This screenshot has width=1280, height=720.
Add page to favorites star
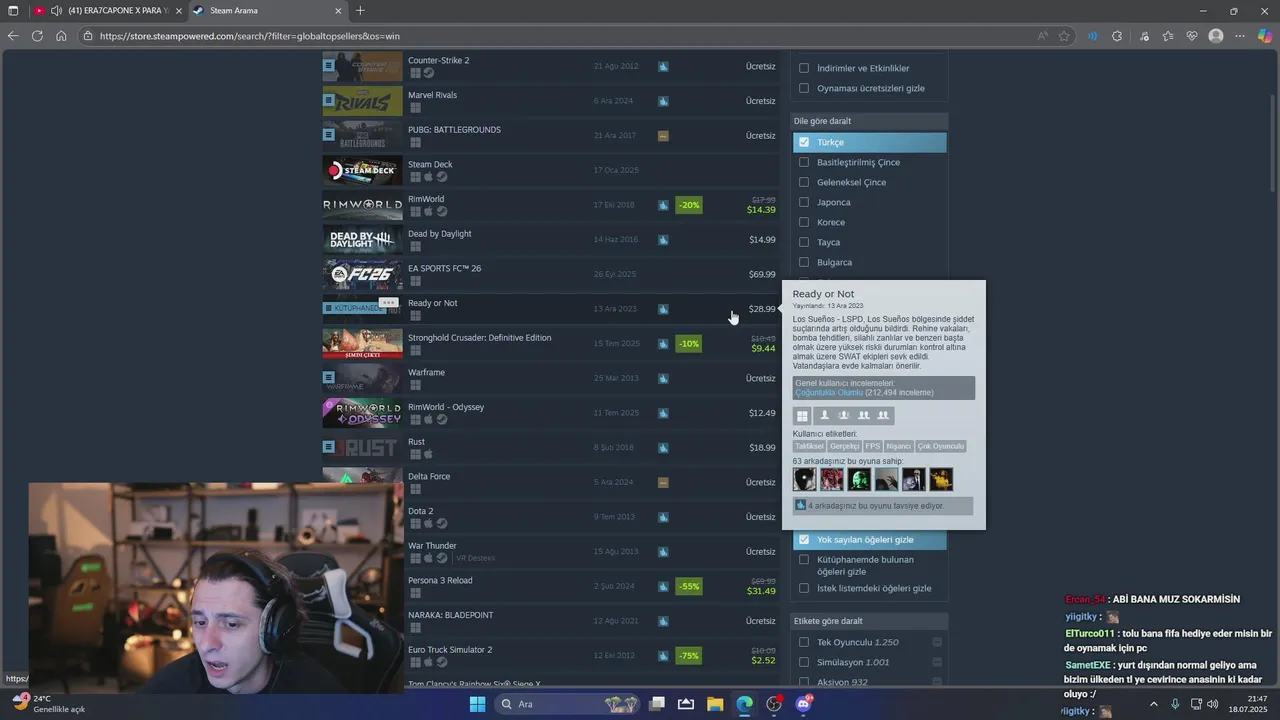pos(1064,36)
